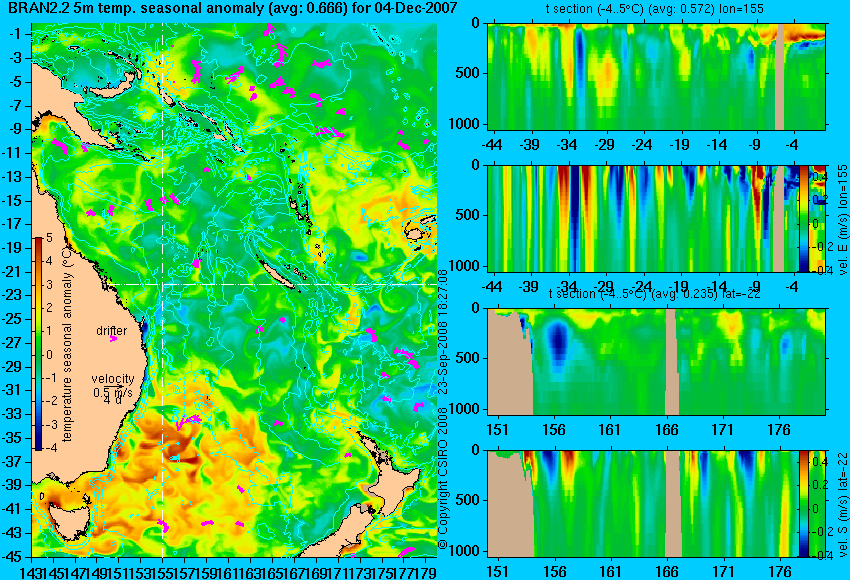This screenshot has height=580, width=850.
Task: Click the 'velocity' legend label
Action: 113,379
